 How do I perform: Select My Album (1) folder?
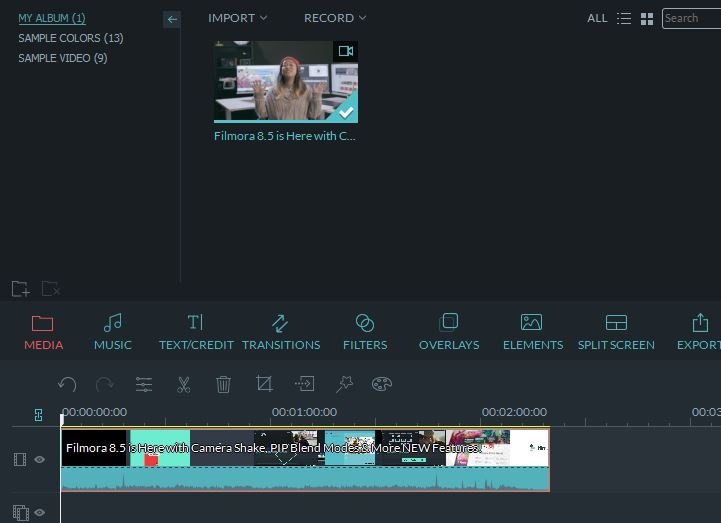pos(52,18)
